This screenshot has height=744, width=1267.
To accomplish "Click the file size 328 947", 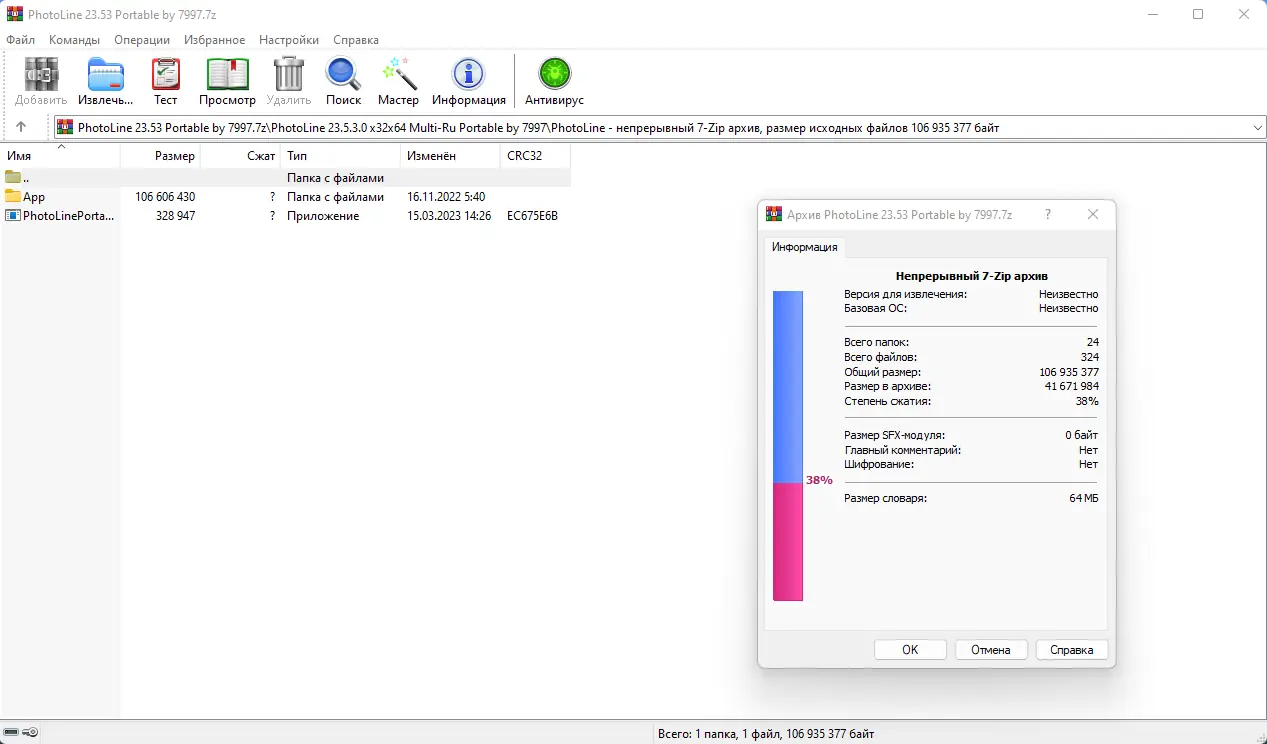I will [175, 216].
